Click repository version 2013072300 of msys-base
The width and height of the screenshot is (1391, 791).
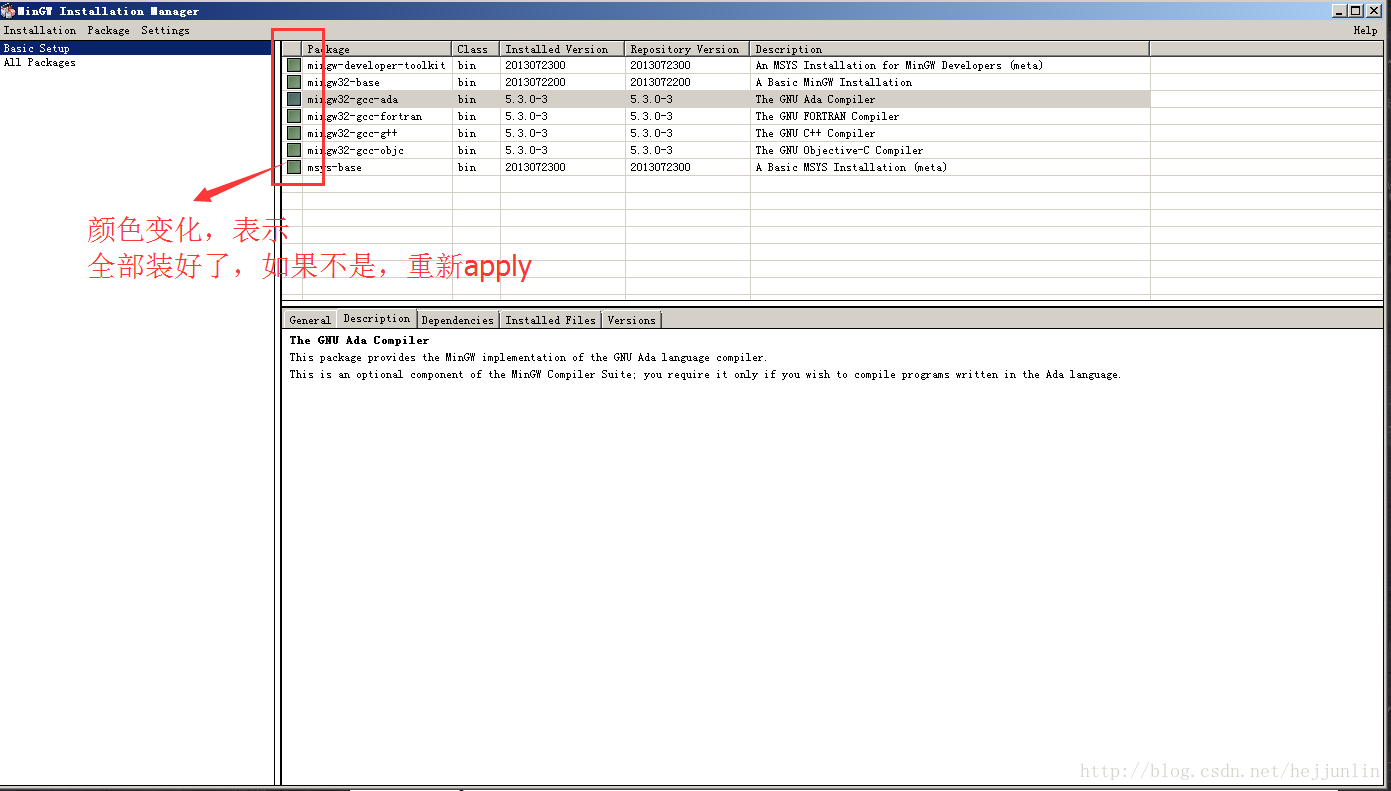point(660,167)
